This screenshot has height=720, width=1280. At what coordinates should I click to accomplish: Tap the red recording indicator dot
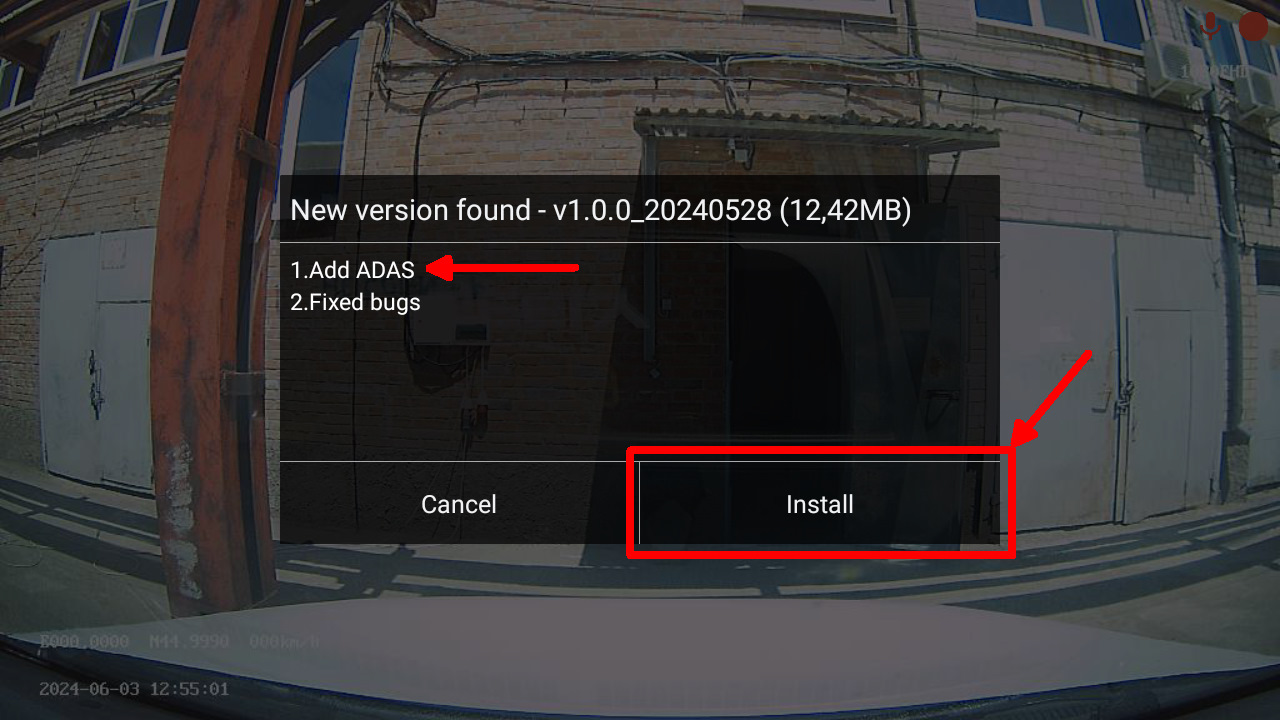[1253, 25]
